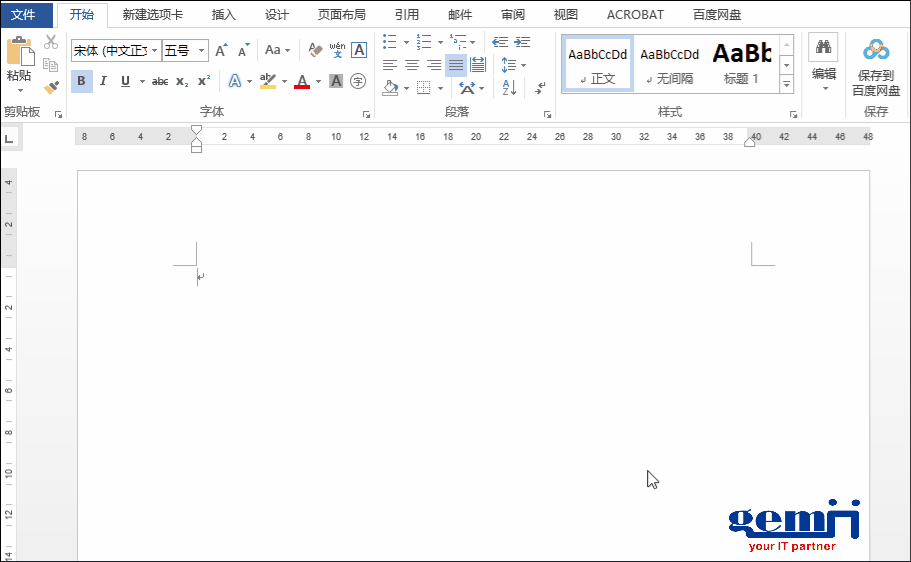
Task: Apply strikethrough with the abc icon
Action: (x=160, y=82)
